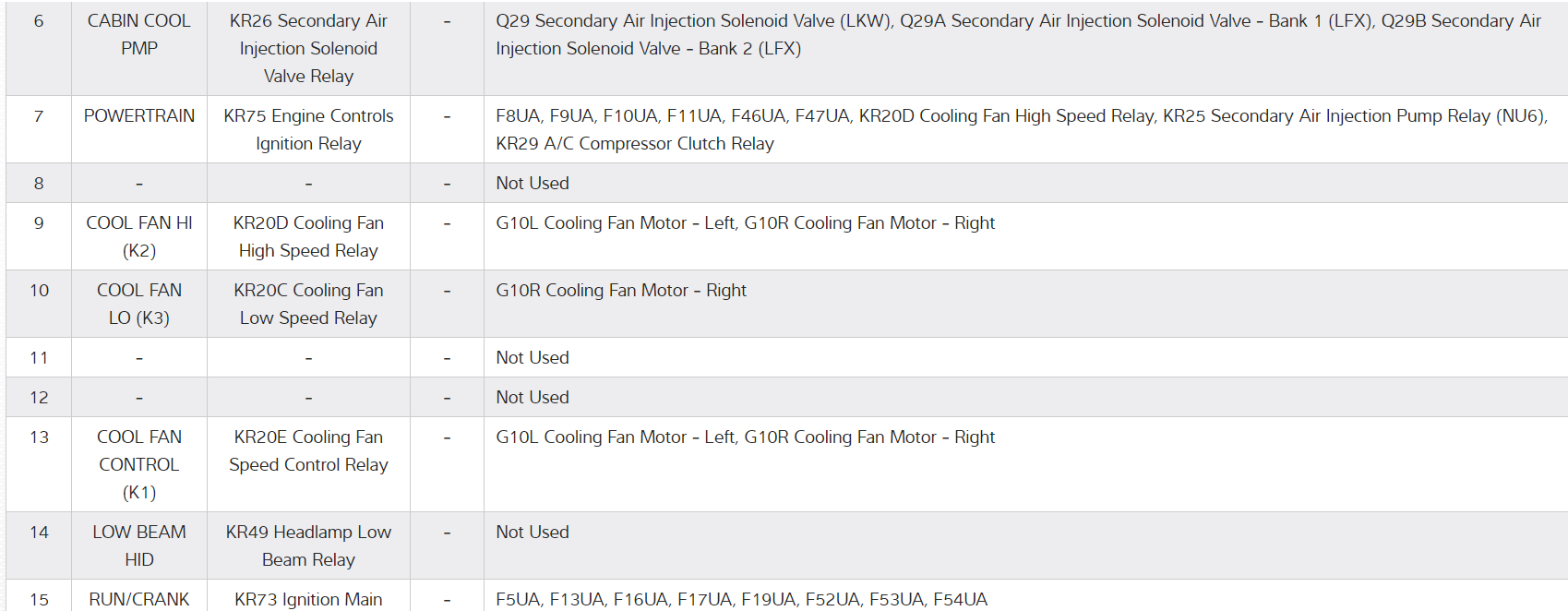Screen dimensions: 1568x611
Task: Click G10R Cooling Fan Motor text in row 10
Action: coord(621,291)
